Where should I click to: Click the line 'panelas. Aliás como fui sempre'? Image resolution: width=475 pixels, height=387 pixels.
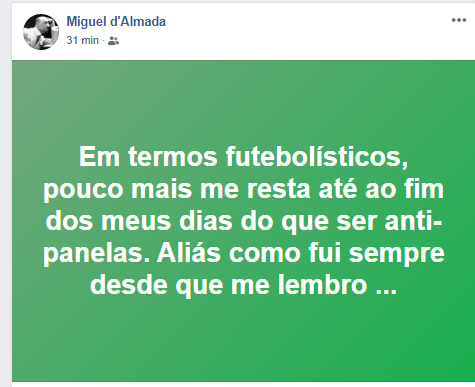(x=244, y=253)
